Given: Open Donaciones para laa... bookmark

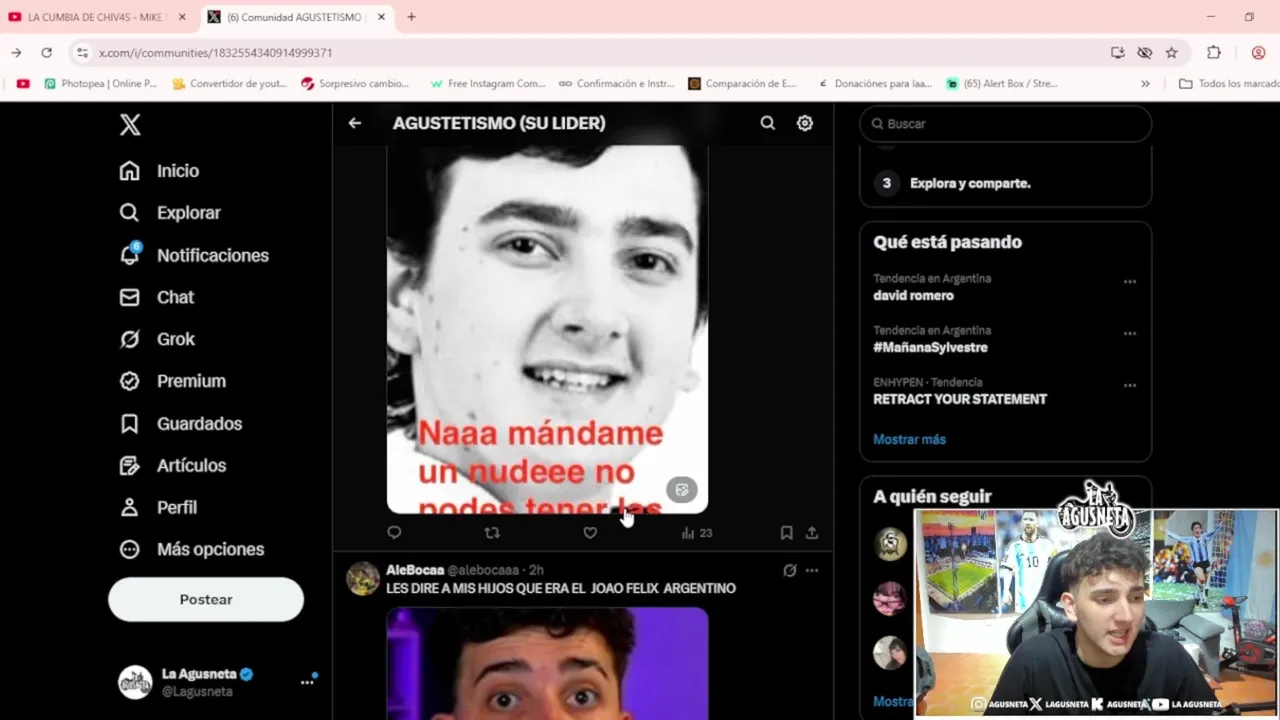Looking at the screenshot, I should (874, 84).
